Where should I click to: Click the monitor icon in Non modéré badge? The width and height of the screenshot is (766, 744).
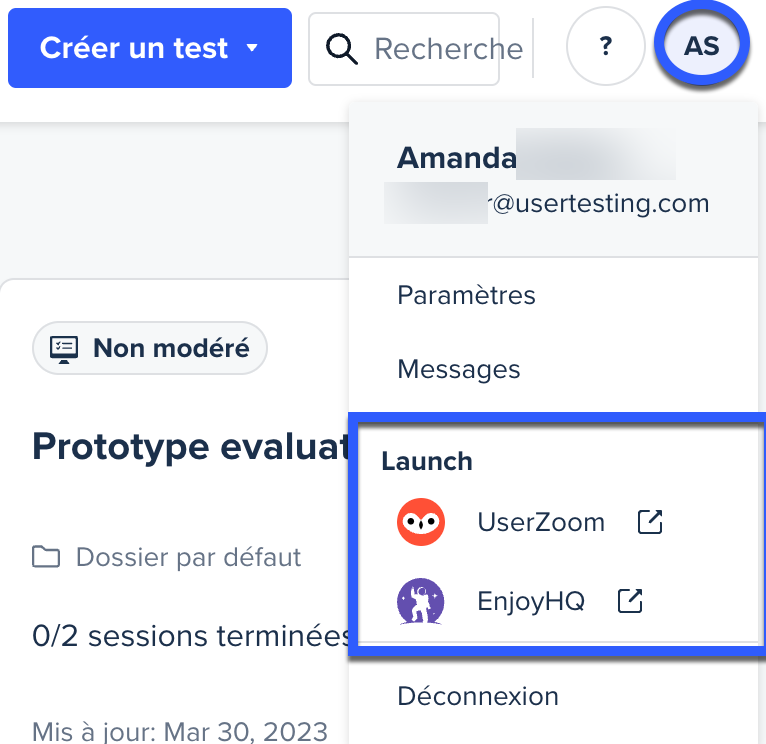64,349
